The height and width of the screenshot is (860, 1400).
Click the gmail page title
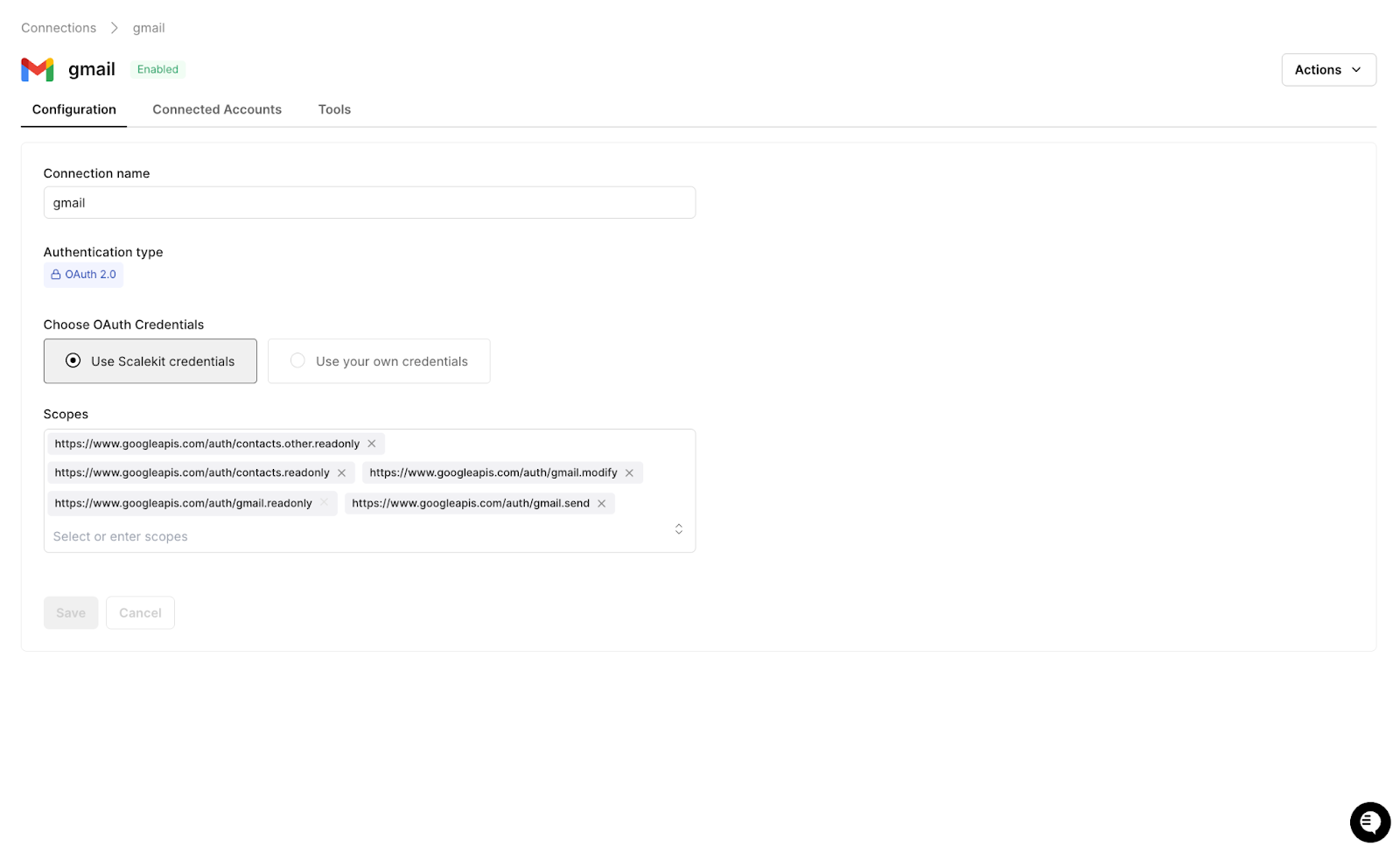tap(92, 69)
